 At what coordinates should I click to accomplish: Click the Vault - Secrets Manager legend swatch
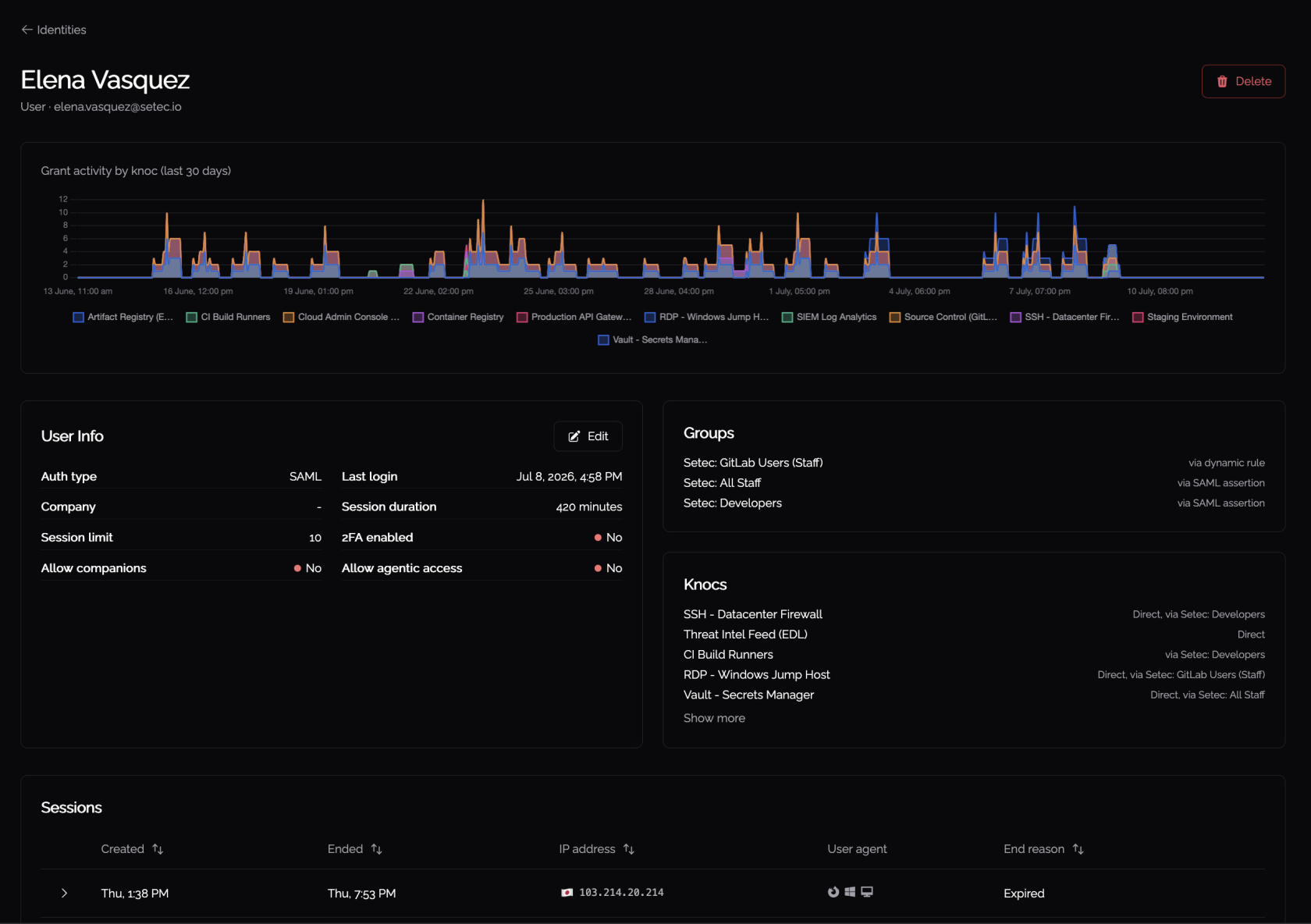(603, 339)
